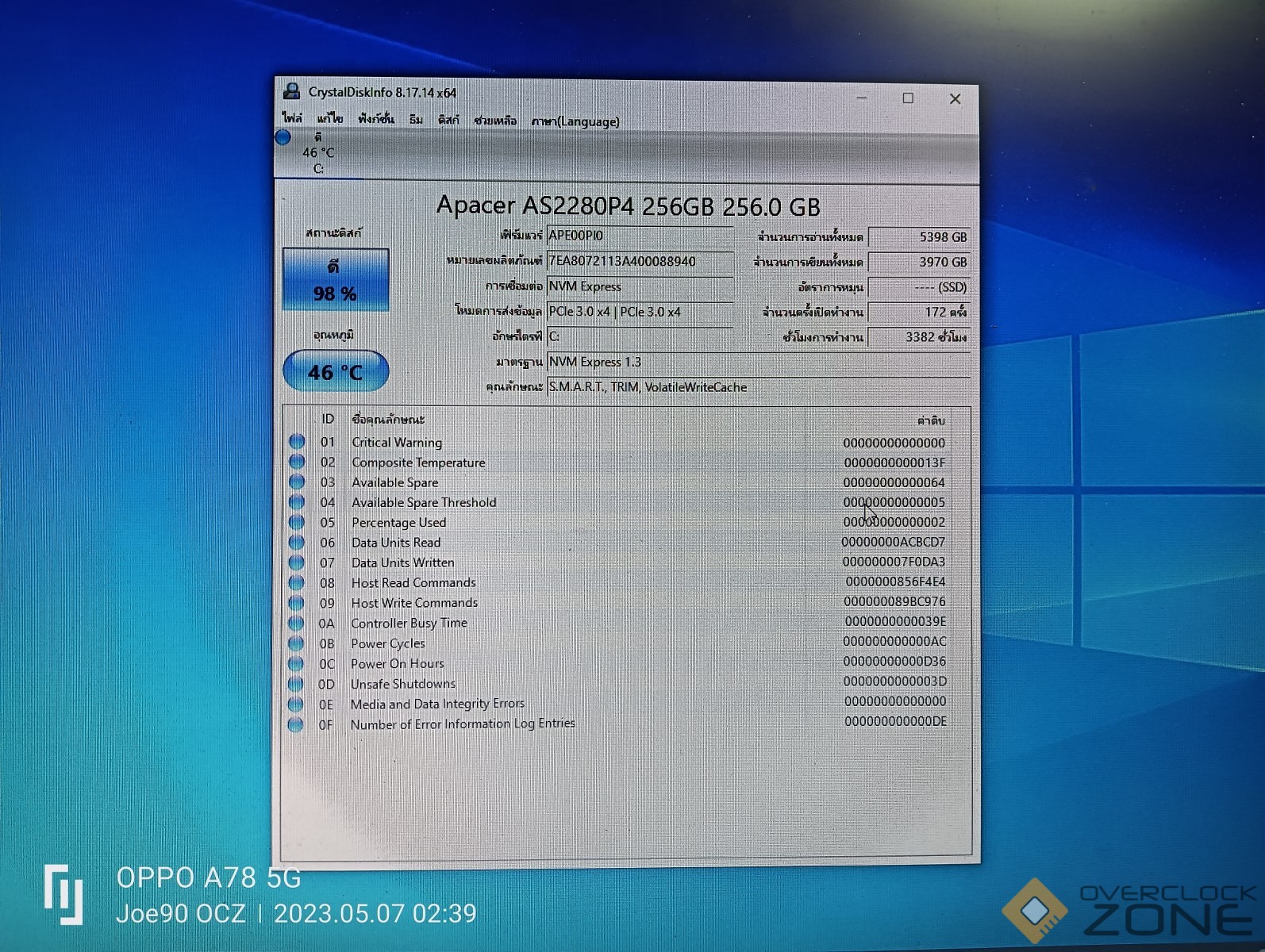1265x952 pixels.
Task: Click the power on count 172
Action: click(x=918, y=312)
